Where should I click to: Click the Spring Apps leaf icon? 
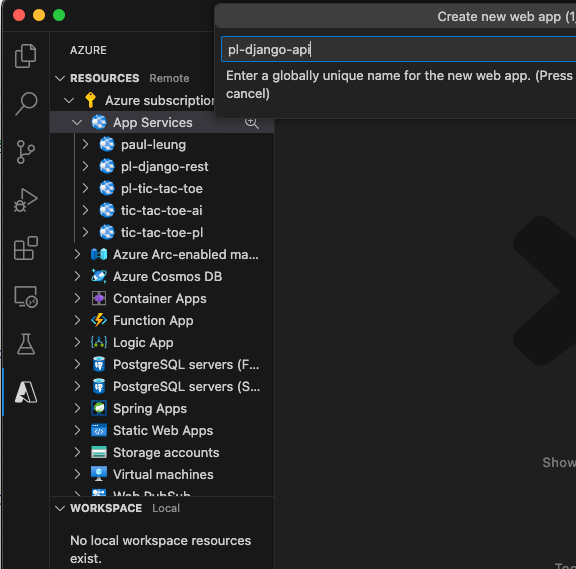pos(99,408)
